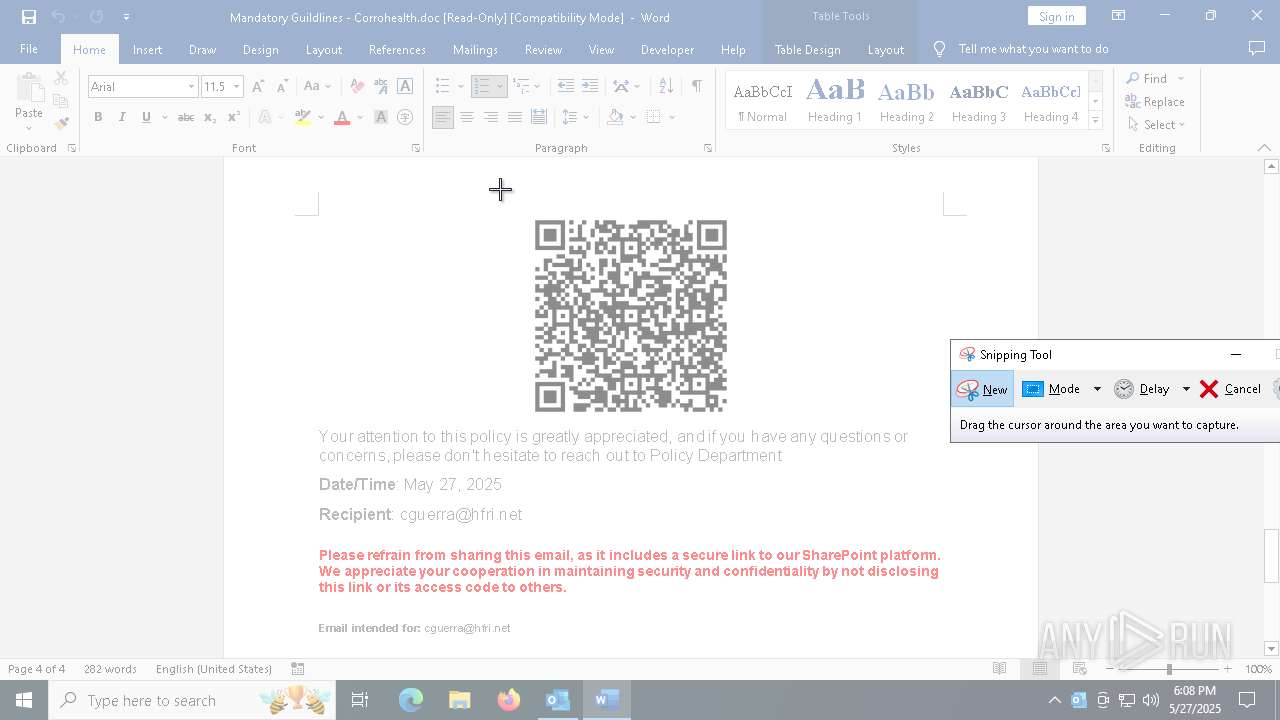Open the File tab
This screenshot has width=1280, height=720.
click(29, 49)
